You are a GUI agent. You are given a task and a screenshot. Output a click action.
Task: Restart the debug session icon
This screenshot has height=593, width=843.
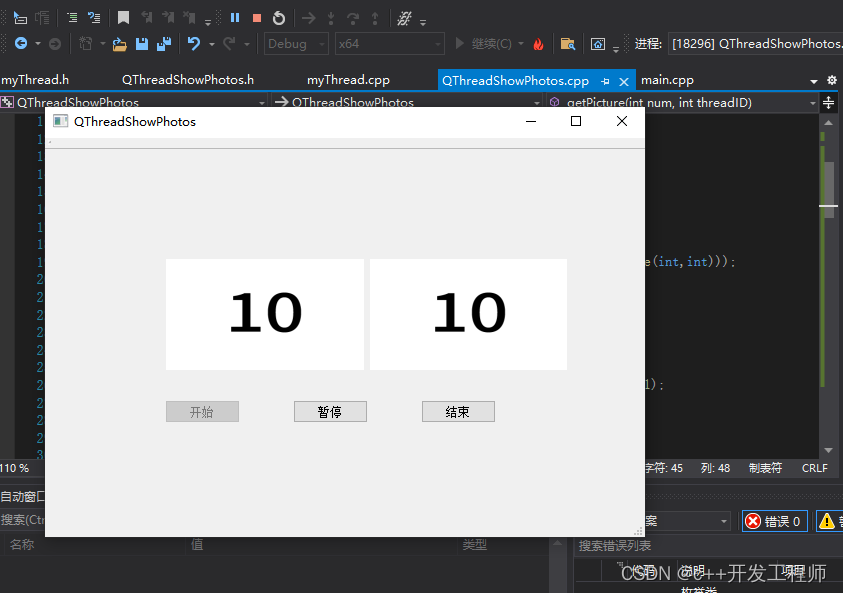(x=278, y=17)
